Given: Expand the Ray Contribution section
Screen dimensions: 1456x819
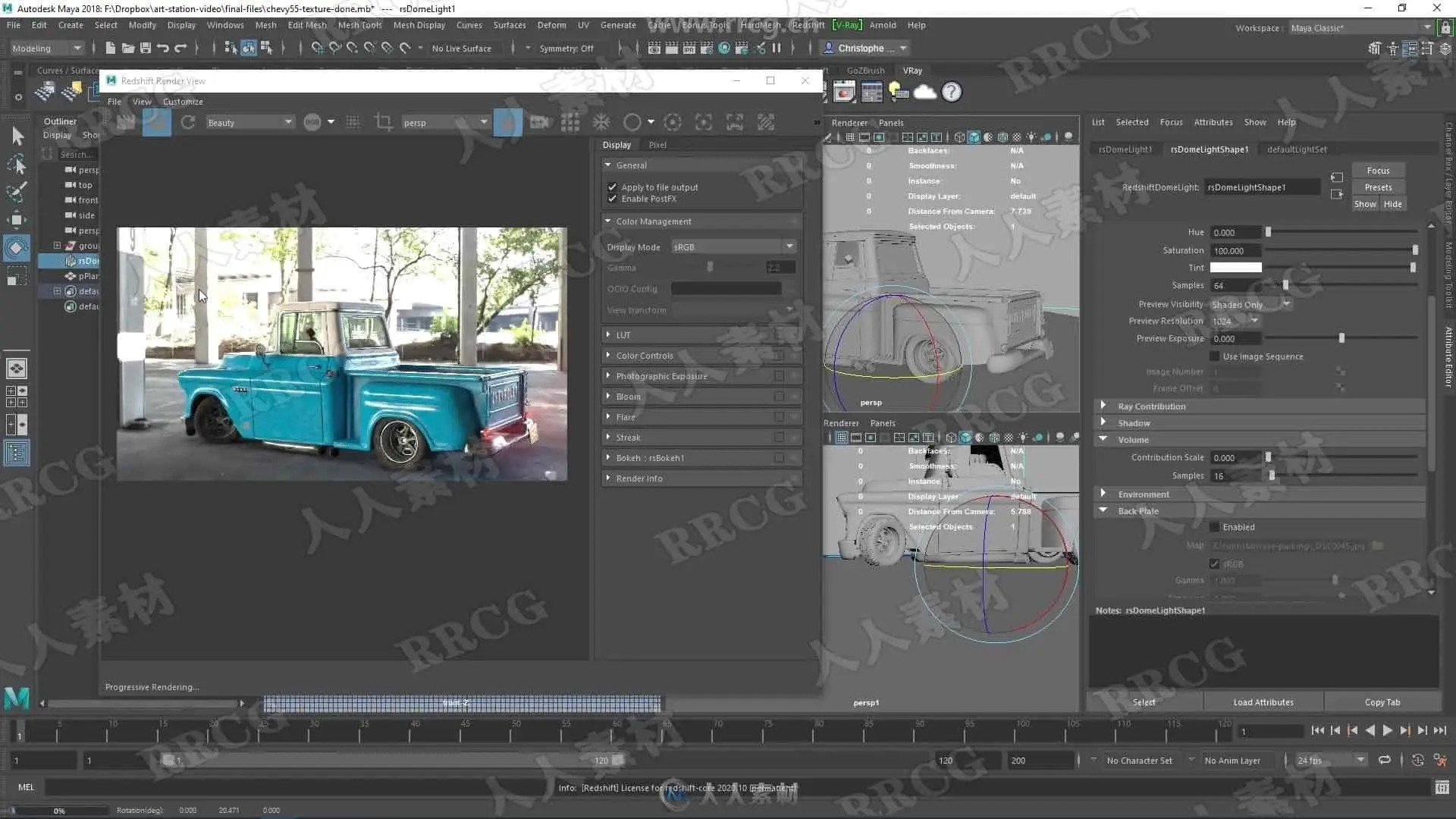Looking at the screenshot, I should (x=1151, y=406).
